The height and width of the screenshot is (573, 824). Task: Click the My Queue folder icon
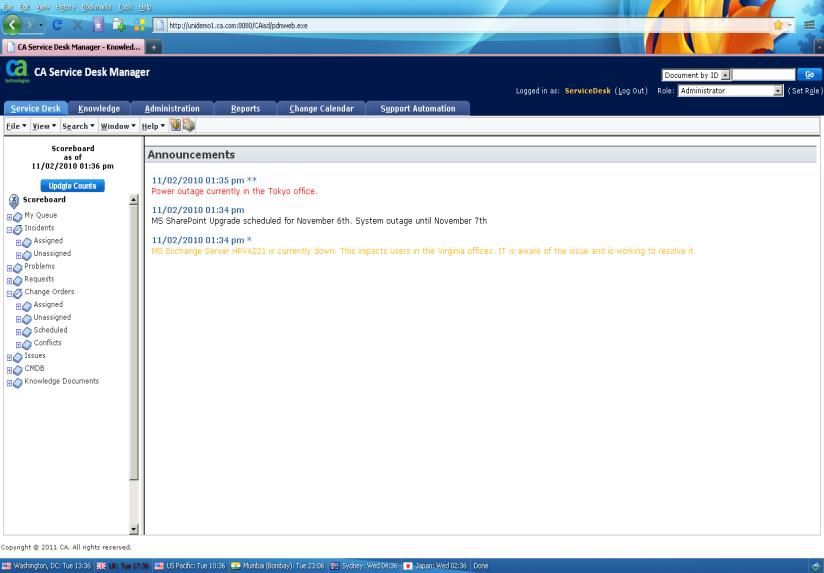point(18,216)
